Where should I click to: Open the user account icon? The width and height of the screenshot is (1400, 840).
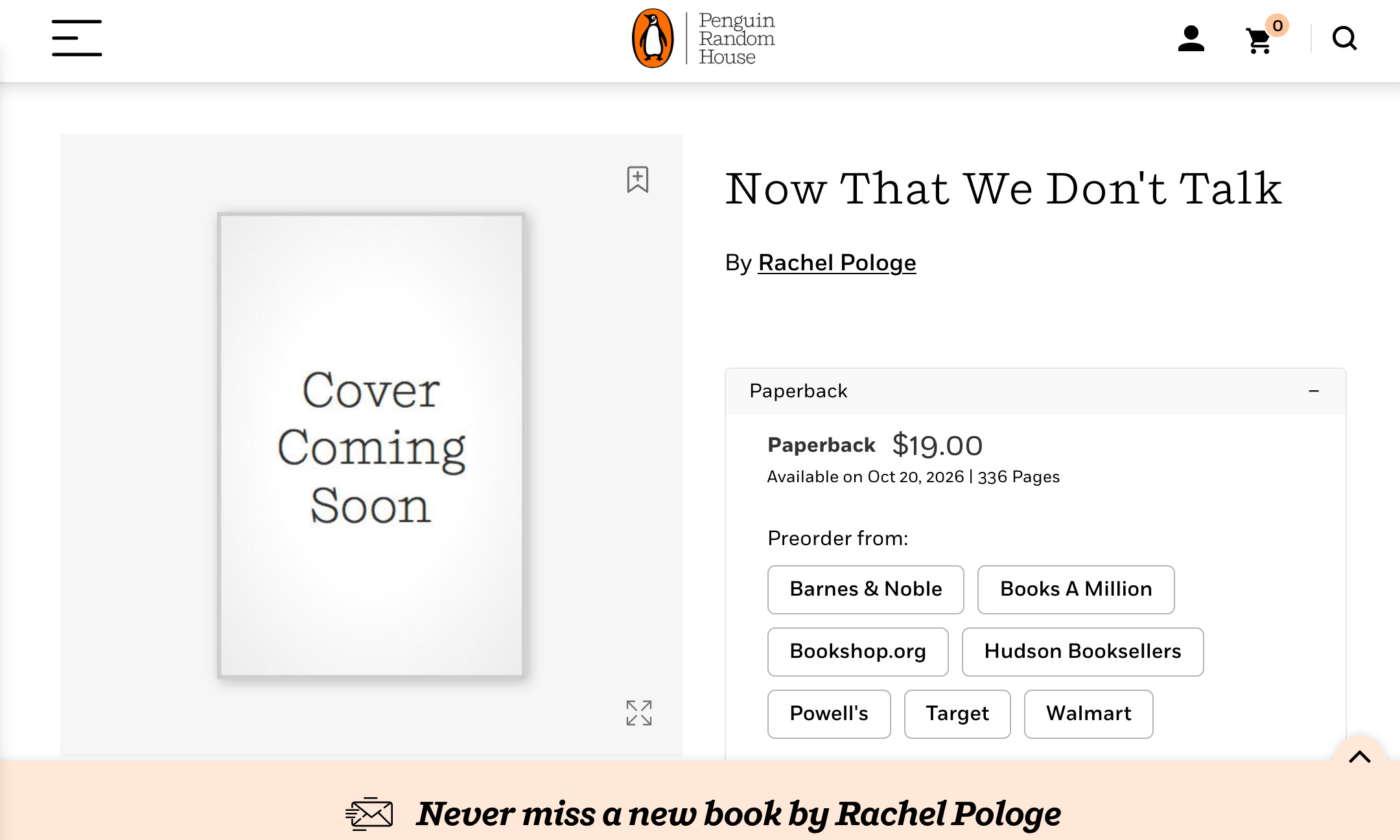pos(1191,39)
